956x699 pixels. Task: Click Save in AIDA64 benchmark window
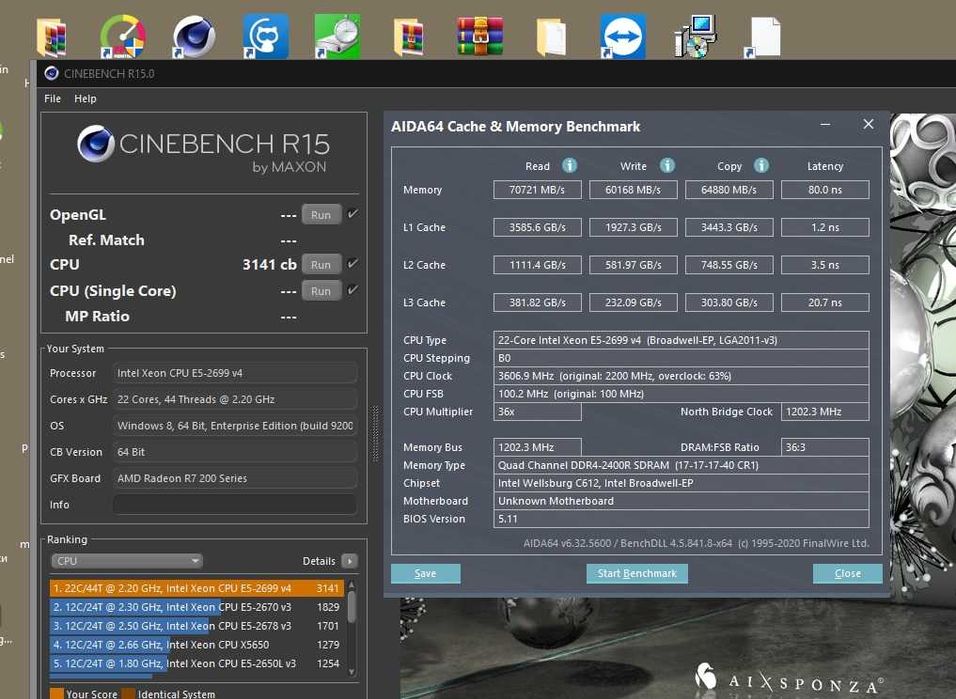click(x=426, y=573)
